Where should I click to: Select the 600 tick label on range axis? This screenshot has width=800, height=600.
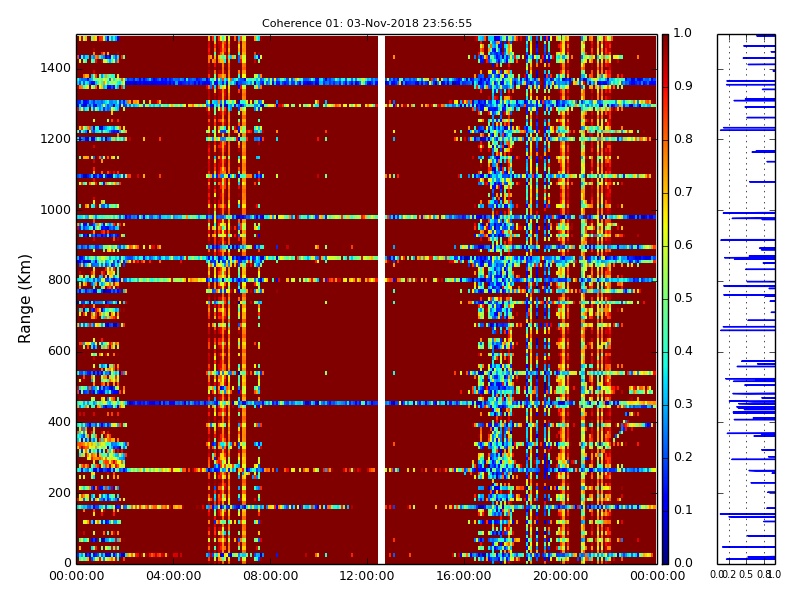[x=60, y=351]
